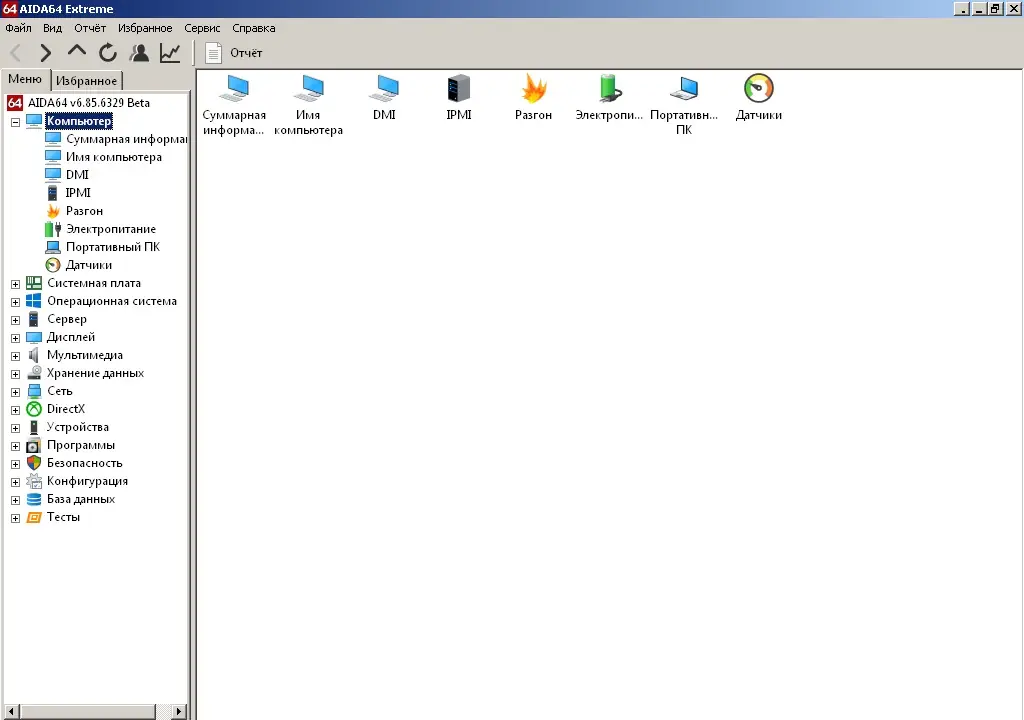Open Имя компьютера icon in right pane
The width and height of the screenshot is (1024, 720).
point(308,105)
